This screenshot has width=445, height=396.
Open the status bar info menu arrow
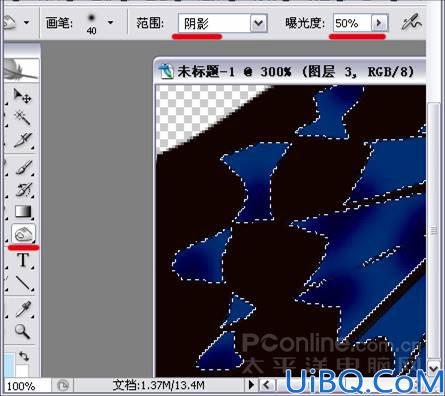252,385
